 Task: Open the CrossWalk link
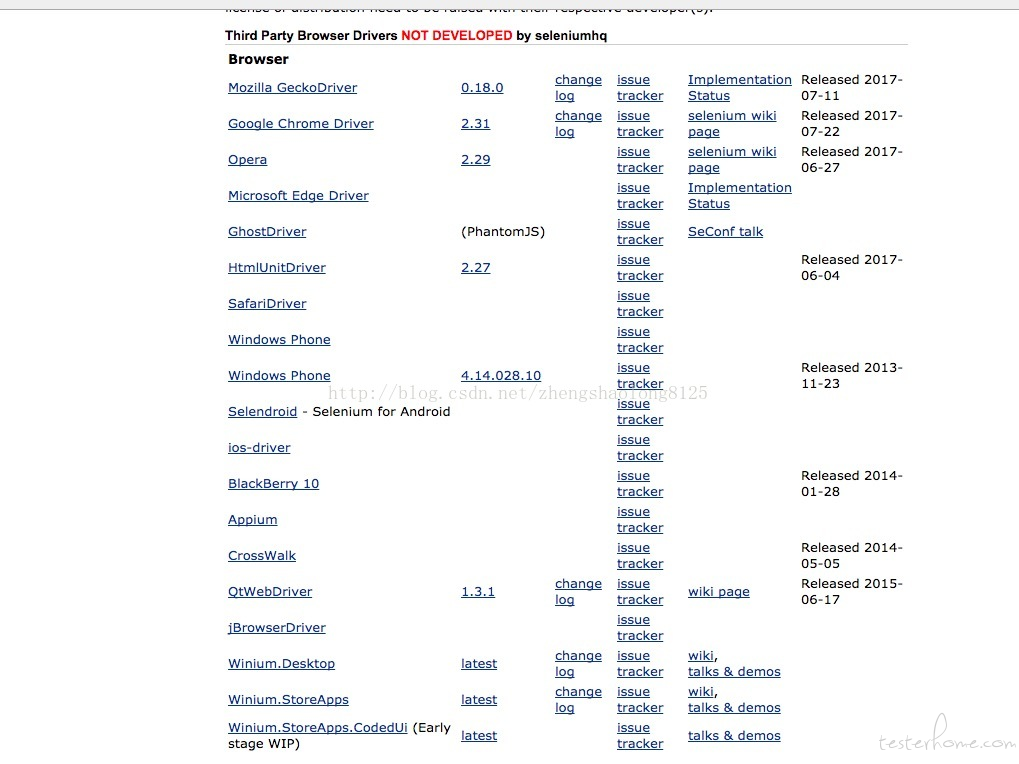click(x=262, y=556)
